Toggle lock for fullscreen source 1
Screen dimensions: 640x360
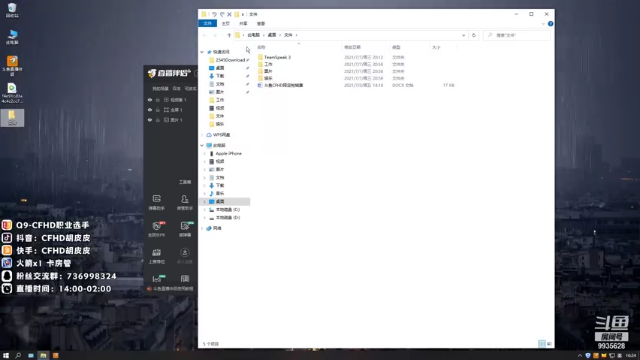[158, 110]
